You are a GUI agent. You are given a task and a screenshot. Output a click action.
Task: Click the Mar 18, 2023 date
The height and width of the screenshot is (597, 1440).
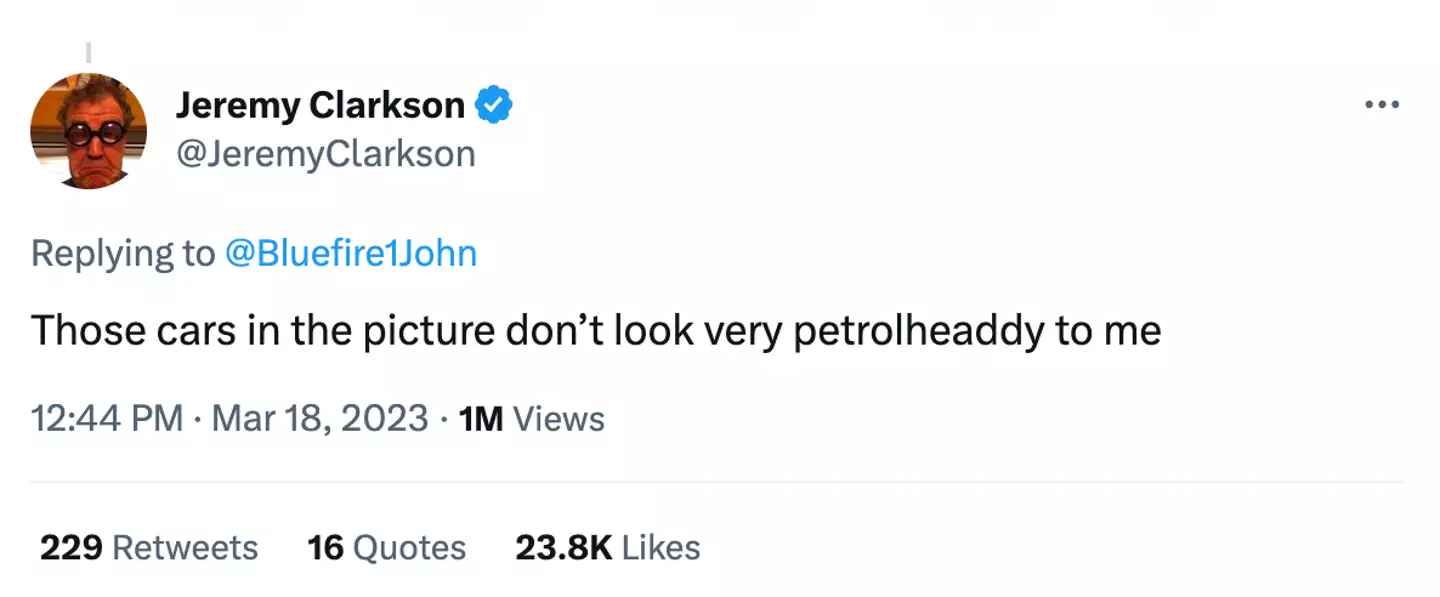(320, 418)
